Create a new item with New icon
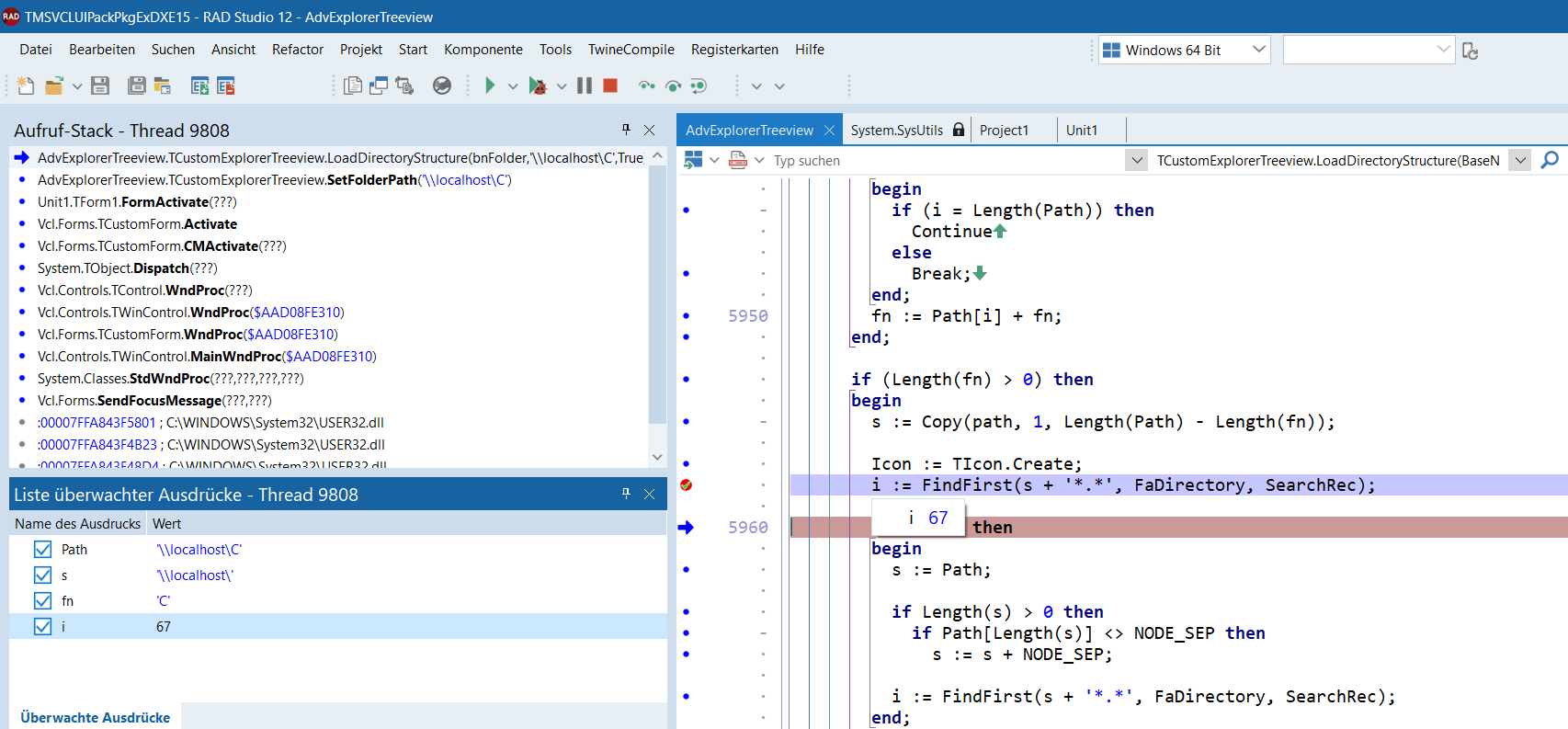 click(x=26, y=85)
